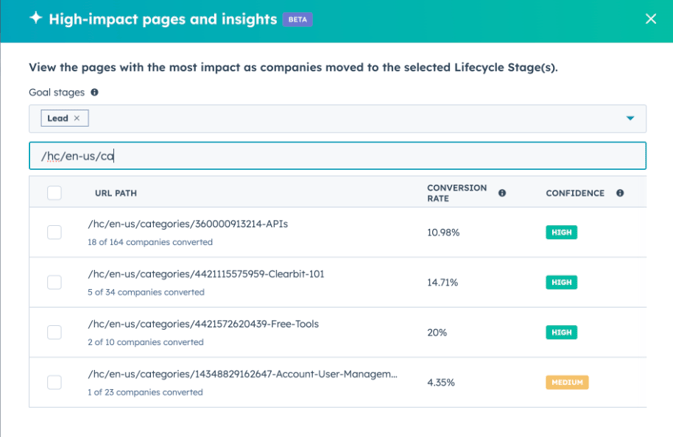Open the 4421572620439-Free-Tools path
This screenshot has height=437, width=673.
203,324
